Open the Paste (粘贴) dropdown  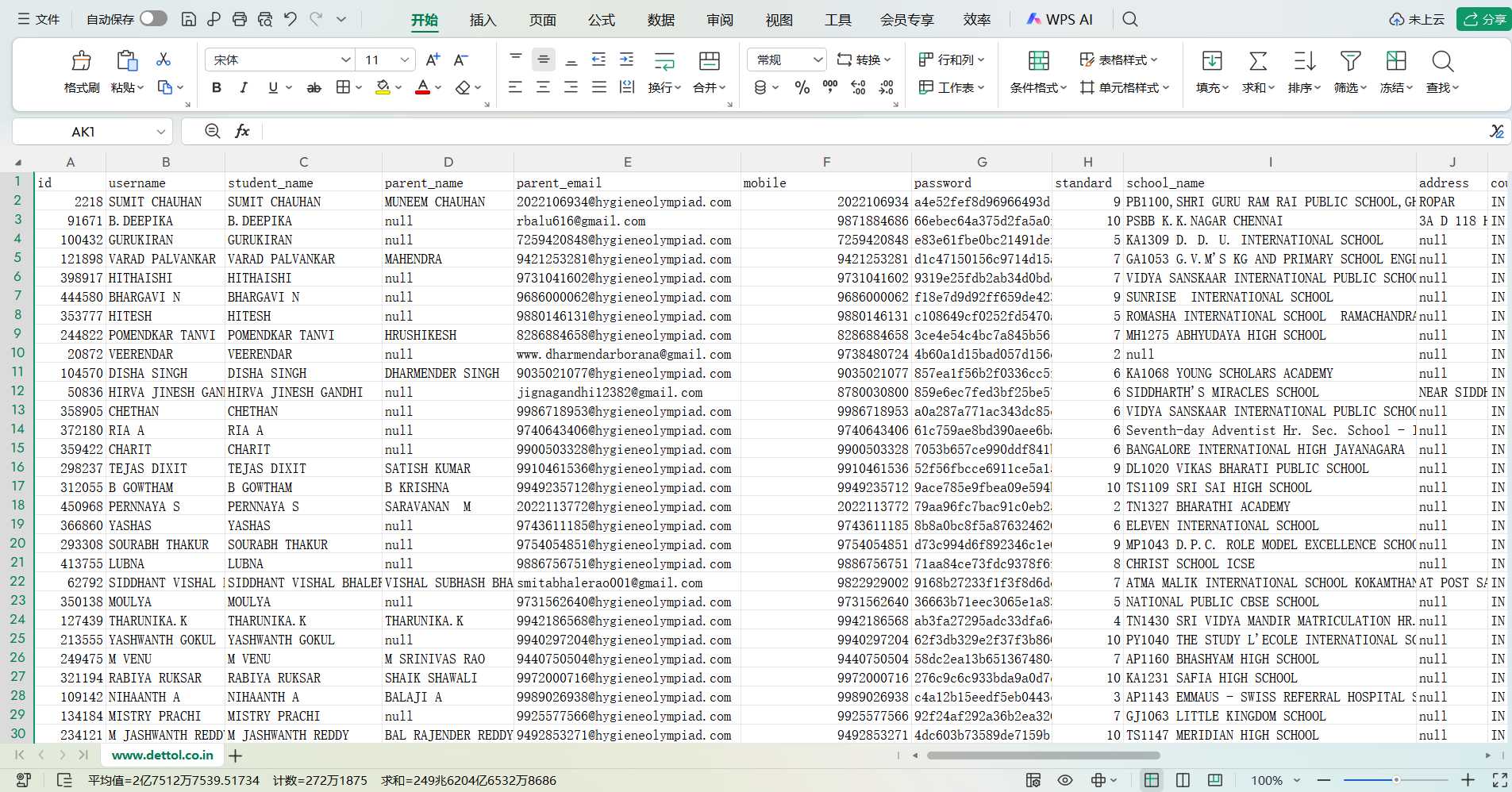point(127,87)
